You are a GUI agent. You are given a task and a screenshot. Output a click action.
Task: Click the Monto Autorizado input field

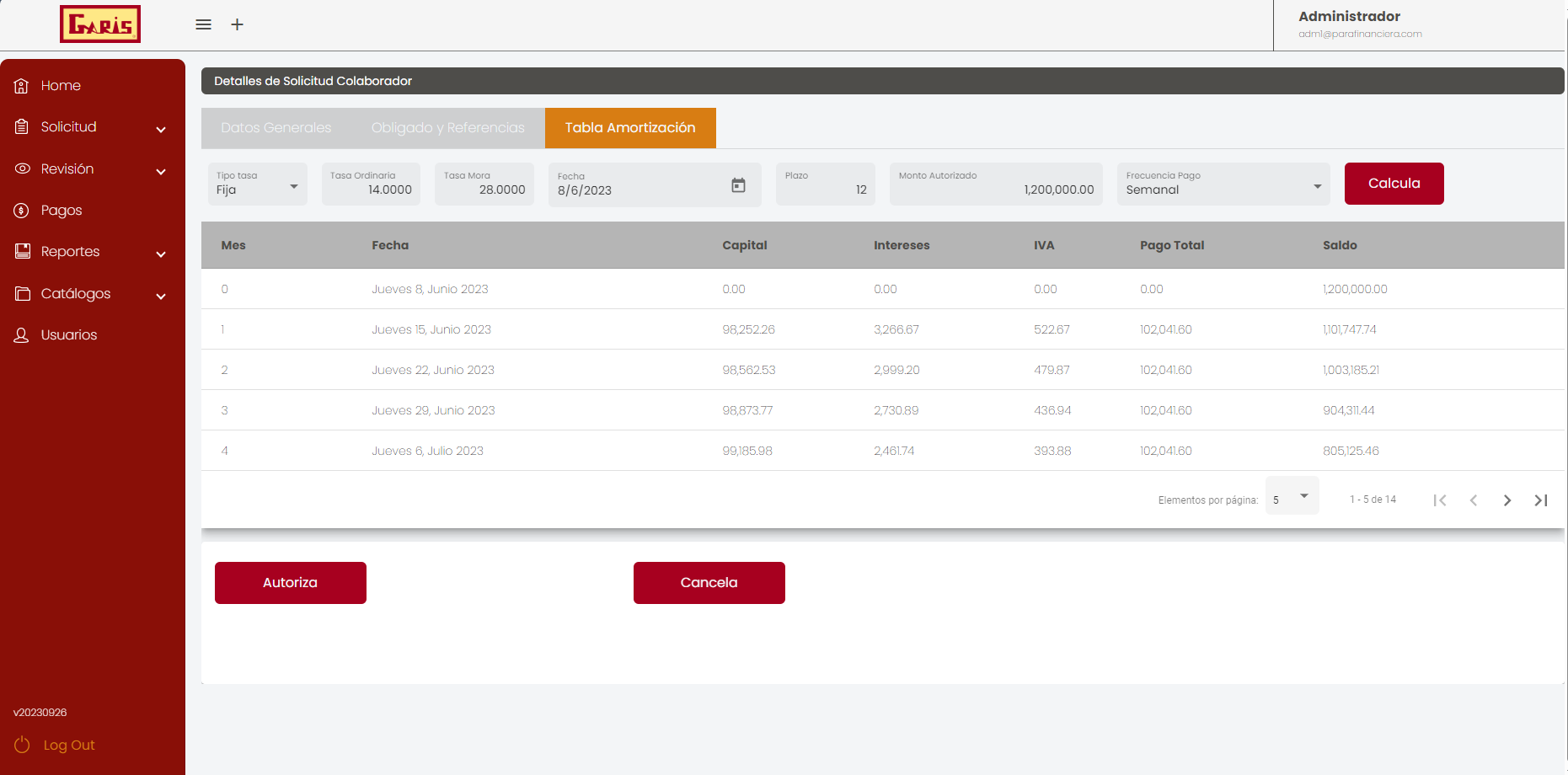point(996,189)
